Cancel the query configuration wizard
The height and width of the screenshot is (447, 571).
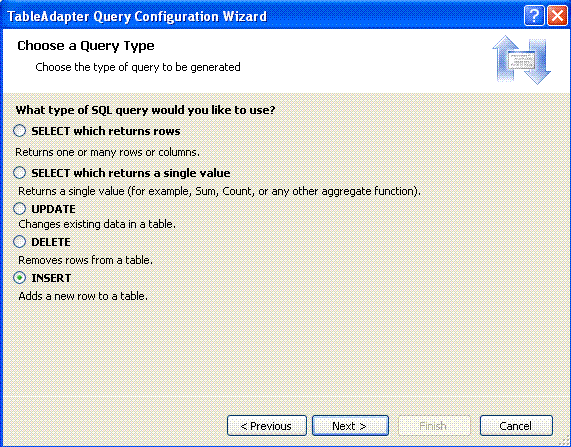click(x=516, y=426)
